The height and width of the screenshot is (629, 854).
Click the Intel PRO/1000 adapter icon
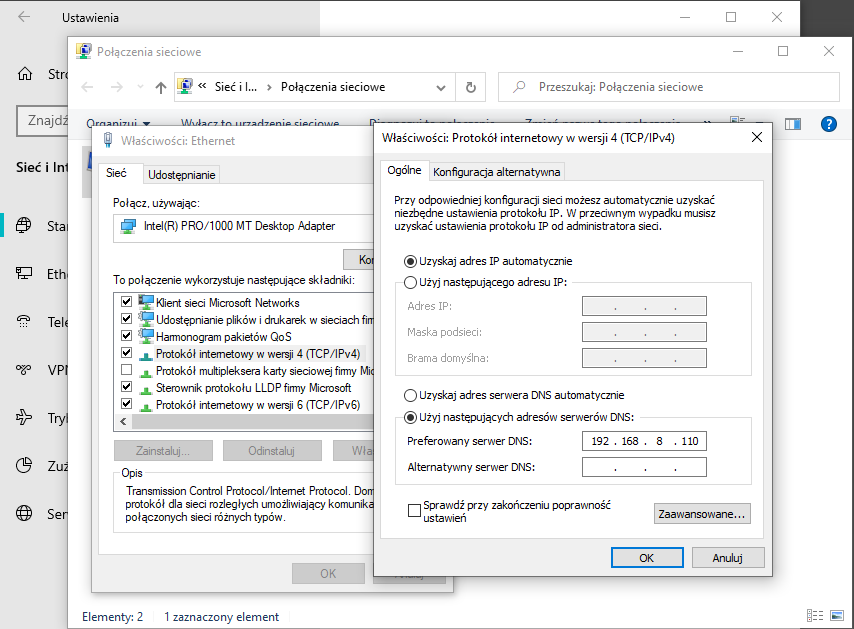[128, 226]
